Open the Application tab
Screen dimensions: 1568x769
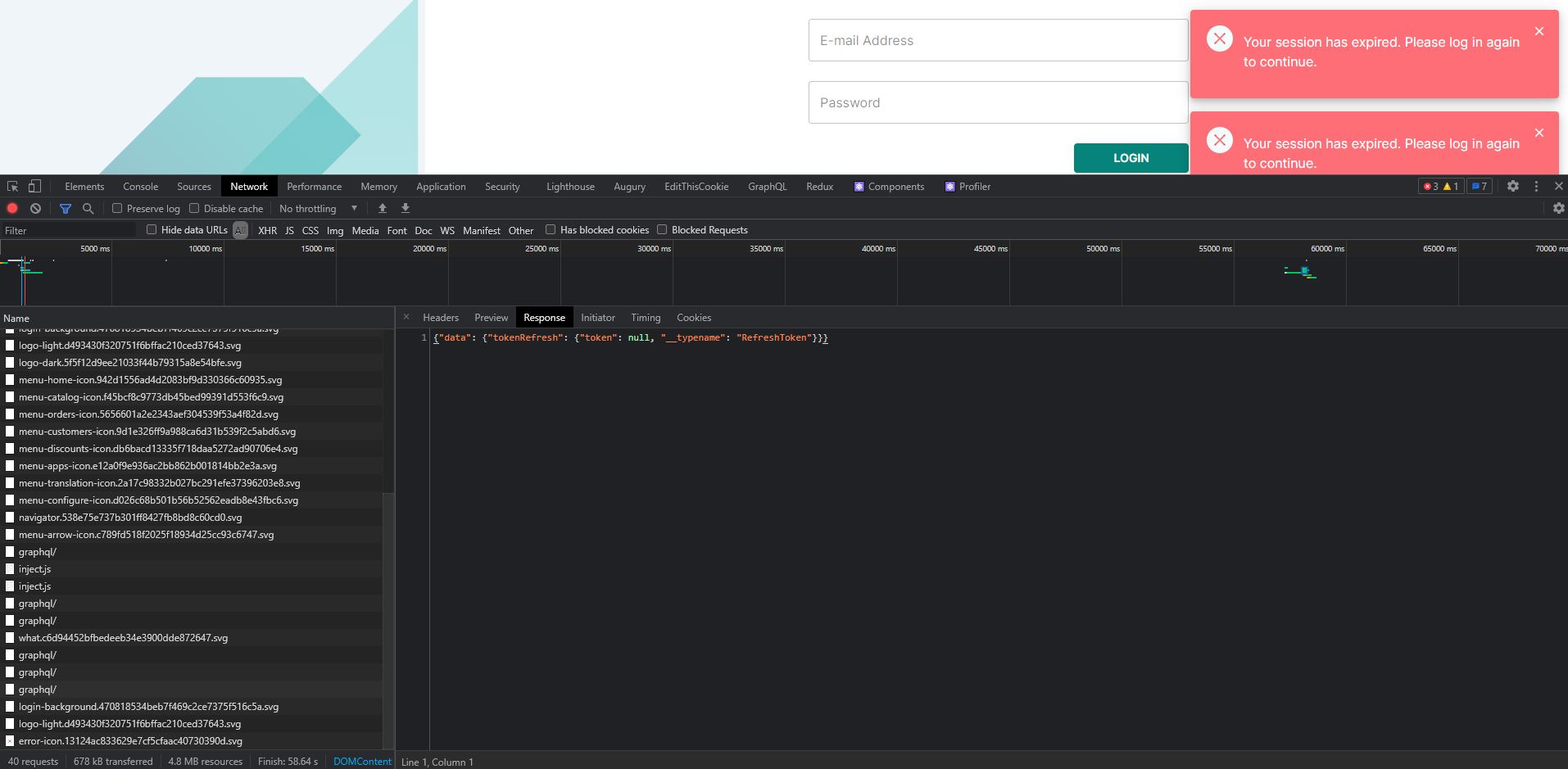[x=441, y=187]
